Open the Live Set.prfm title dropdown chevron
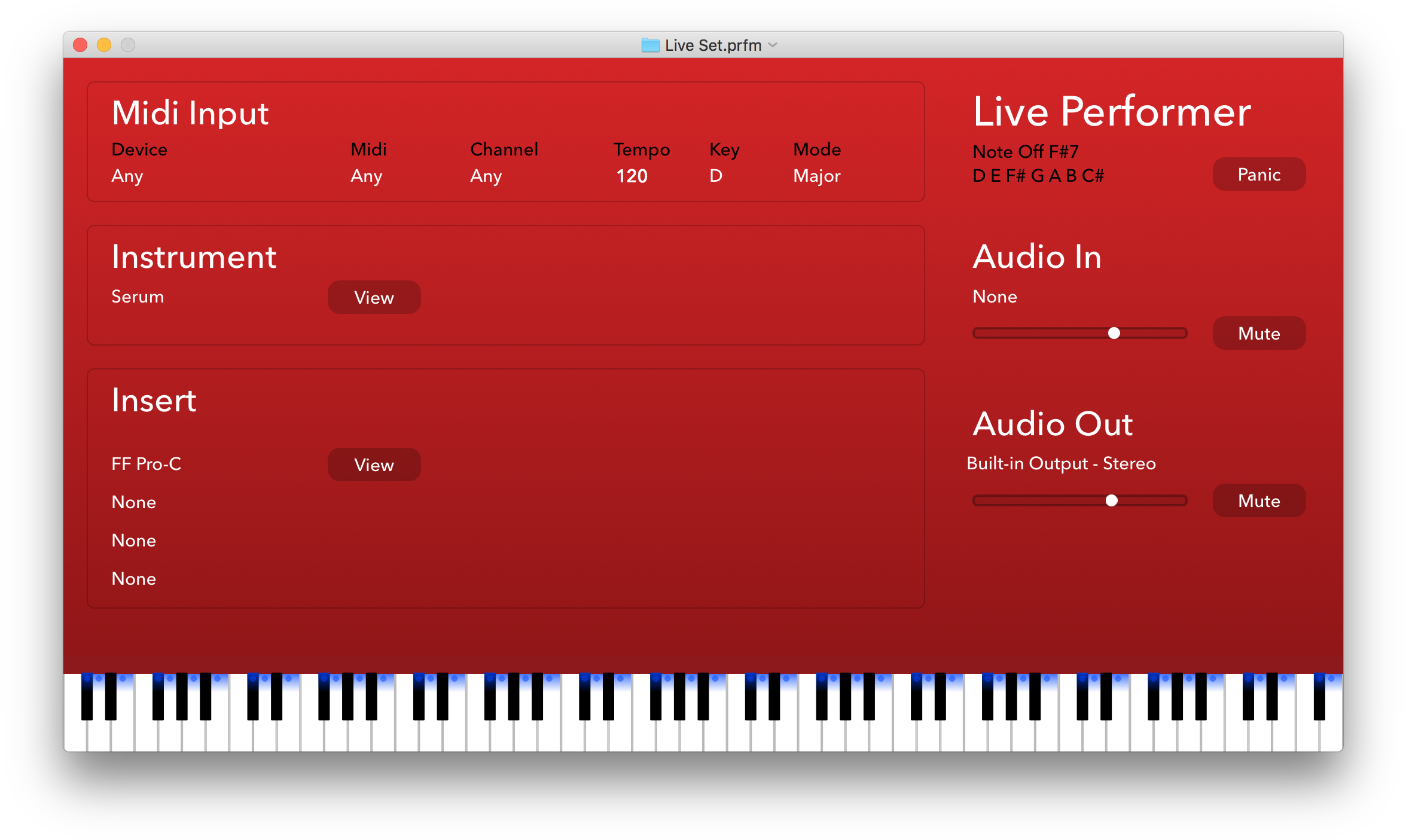The width and height of the screenshot is (1406, 840). point(773,45)
